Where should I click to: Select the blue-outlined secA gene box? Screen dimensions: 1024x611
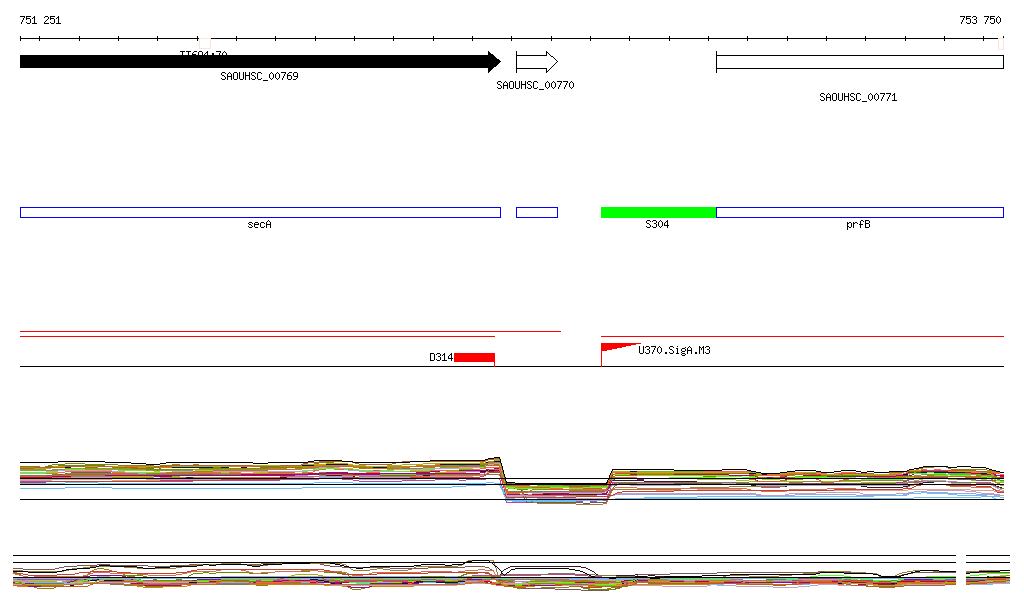(260, 212)
